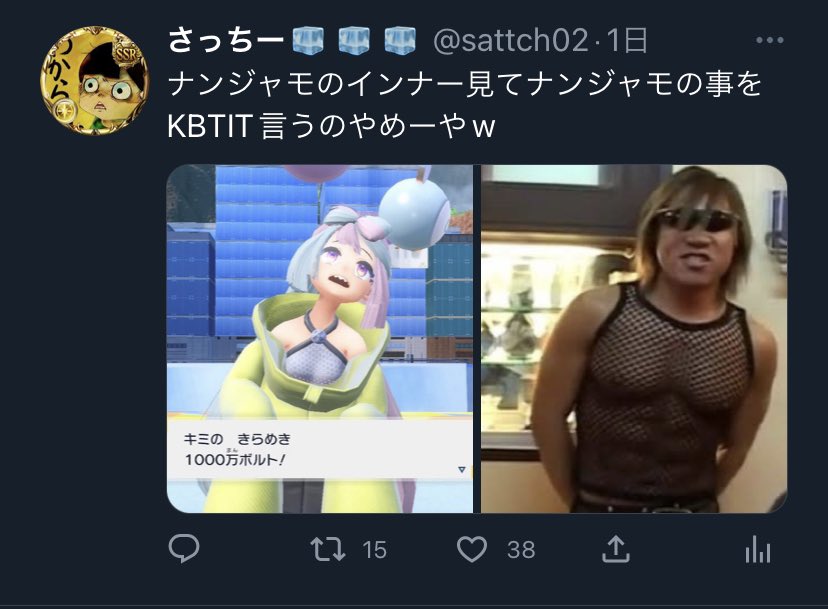Image resolution: width=828 pixels, height=609 pixels.
Task: Click the 1日 timestamp
Action: click(627, 41)
